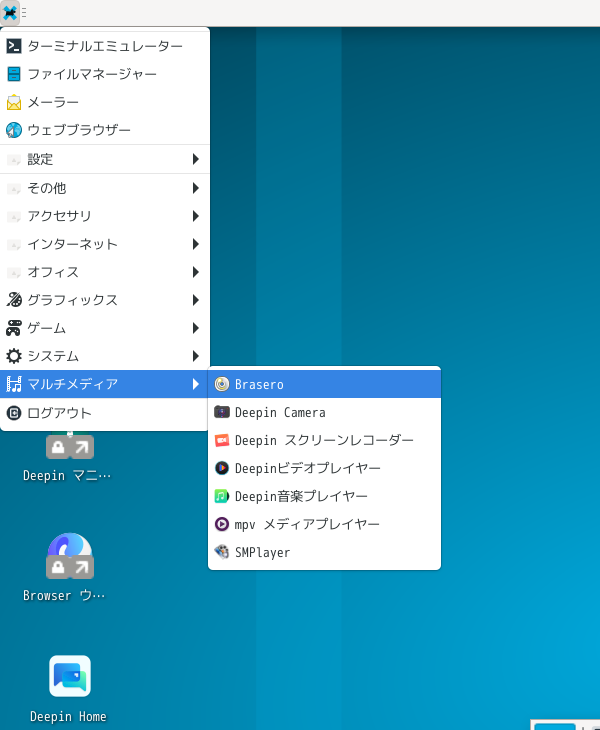
Task: Open the オフィス menu category
Action: point(105,272)
